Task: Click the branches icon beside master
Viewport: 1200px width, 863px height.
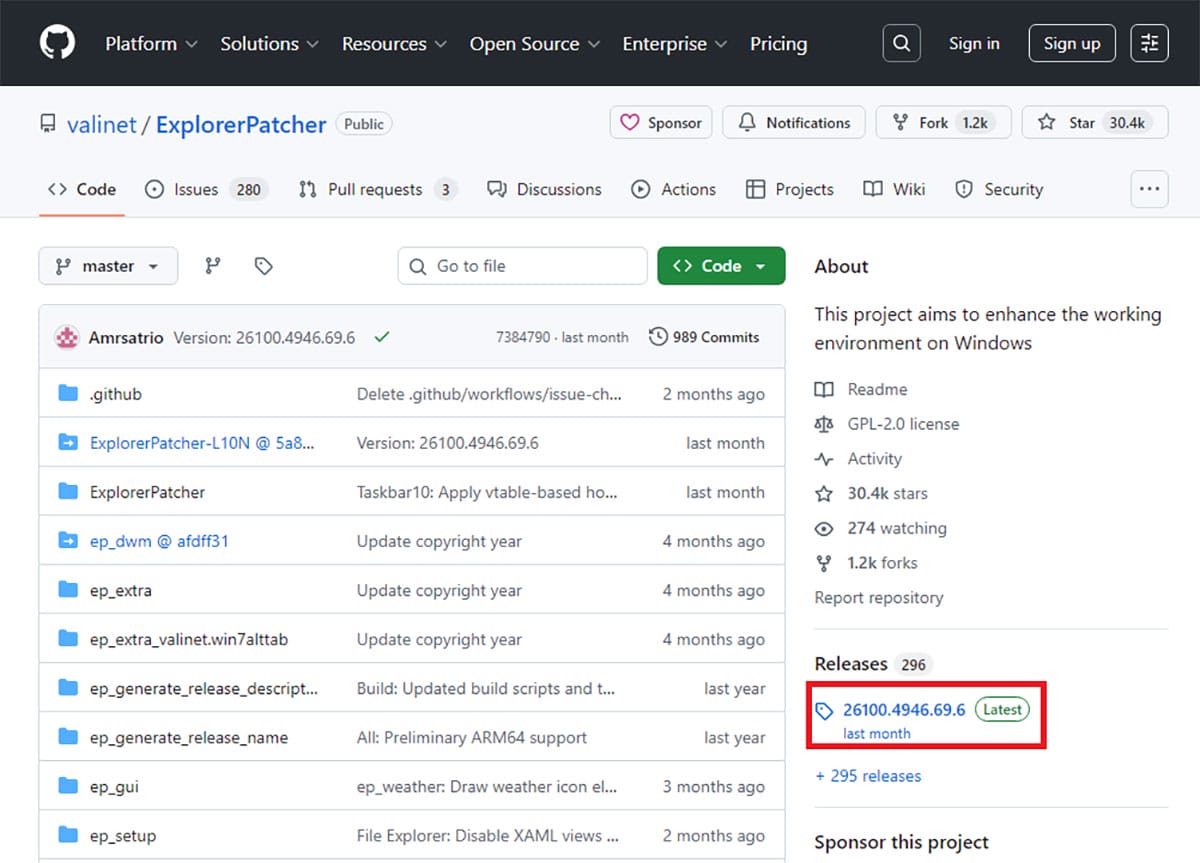Action: point(213,266)
